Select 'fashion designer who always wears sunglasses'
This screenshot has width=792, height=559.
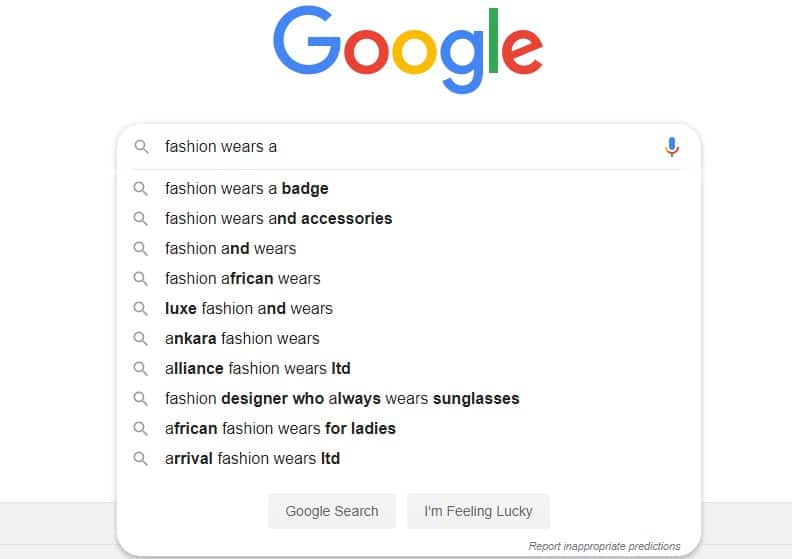click(x=342, y=398)
